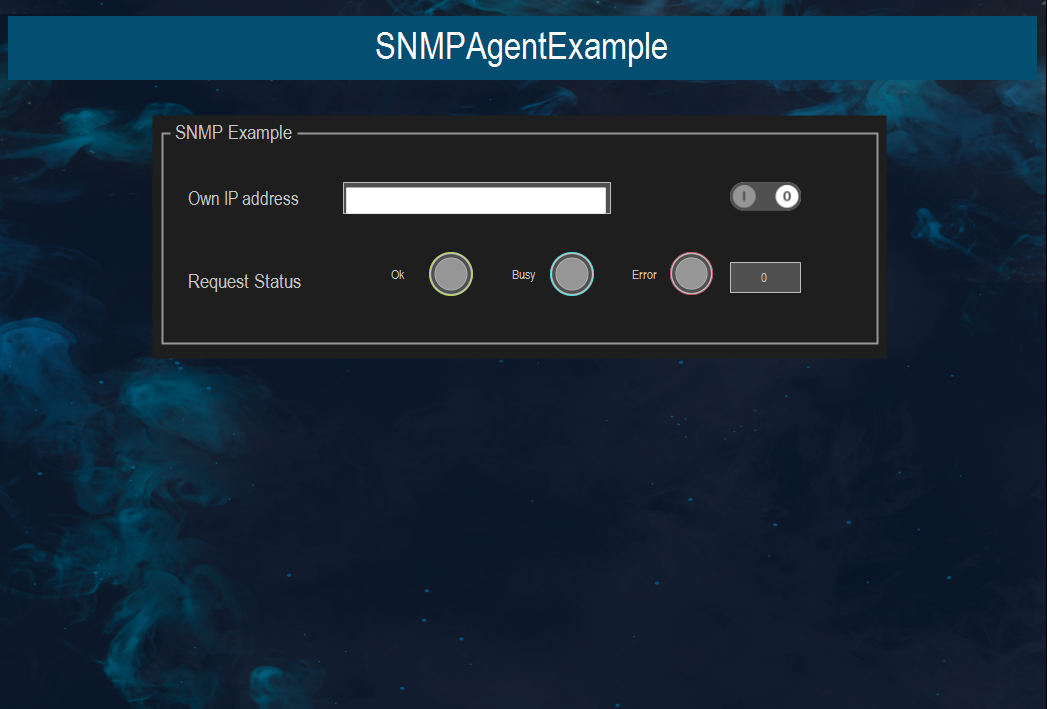Select the pink-ringed Error lamp icon
The image size is (1047, 709).
tap(691, 273)
